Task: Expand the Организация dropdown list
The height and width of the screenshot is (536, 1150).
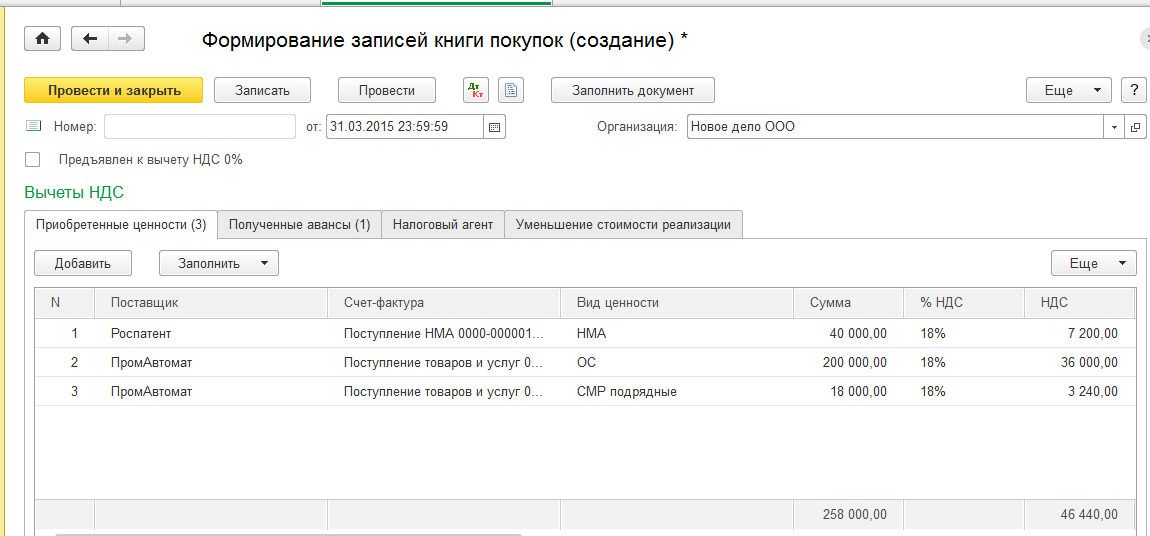Action: [x=1115, y=127]
